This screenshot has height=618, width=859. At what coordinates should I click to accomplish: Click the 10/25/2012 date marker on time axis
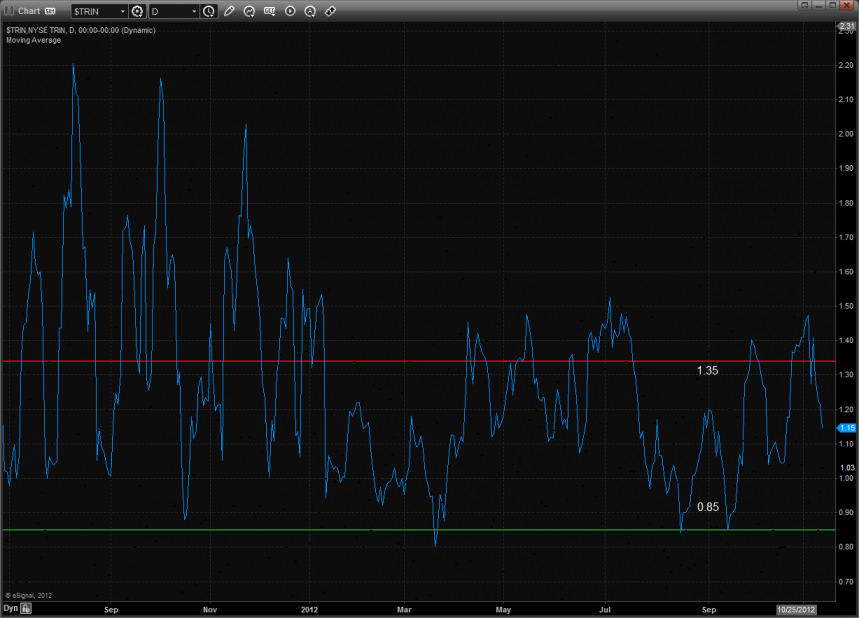(797, 607)
